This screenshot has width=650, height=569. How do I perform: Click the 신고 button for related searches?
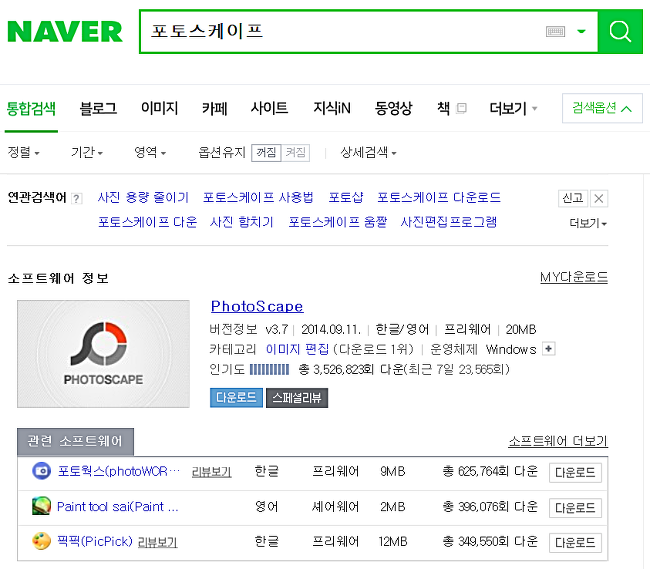(572, 198)
